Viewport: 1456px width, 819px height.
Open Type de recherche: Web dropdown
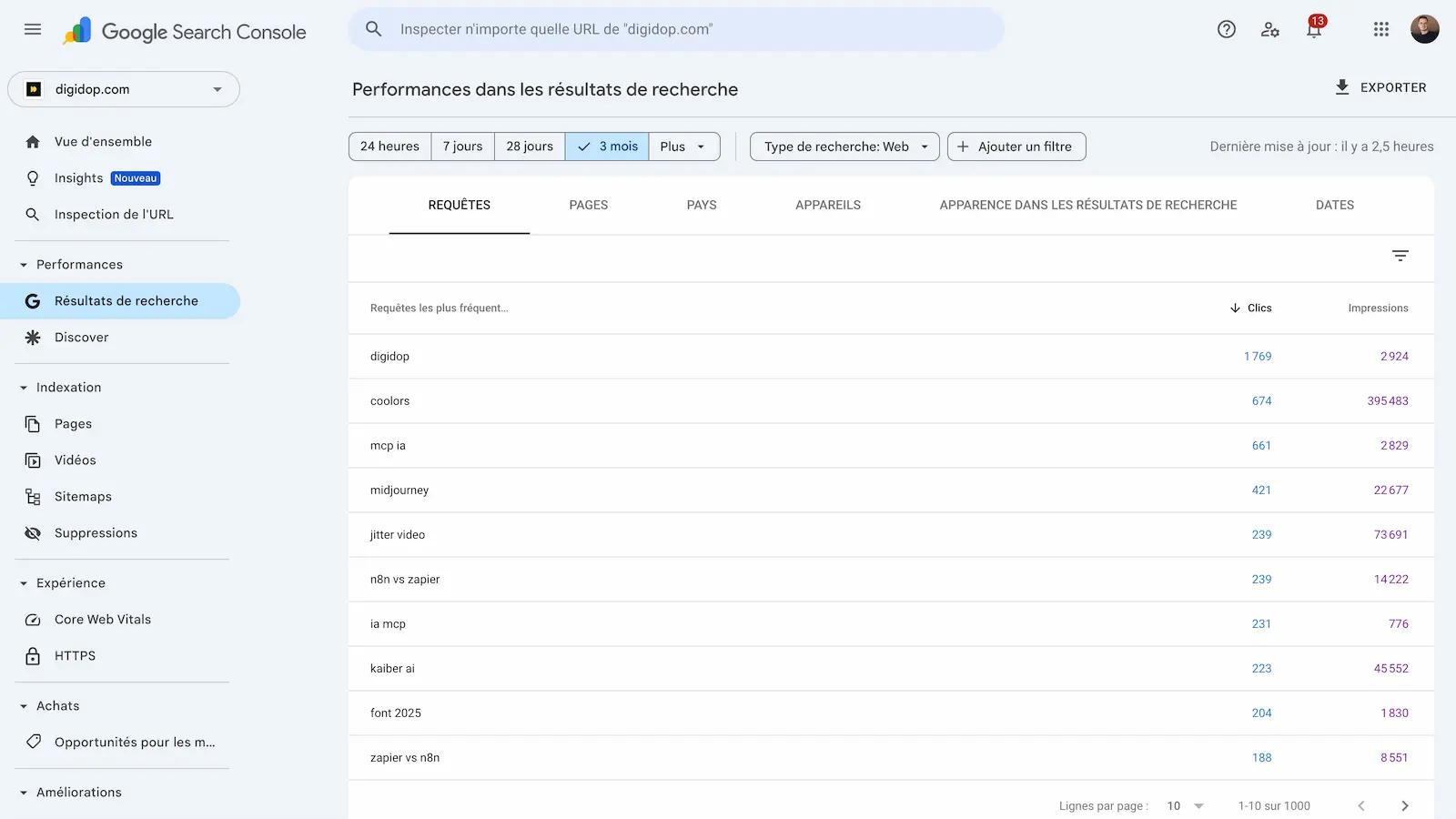844,147
